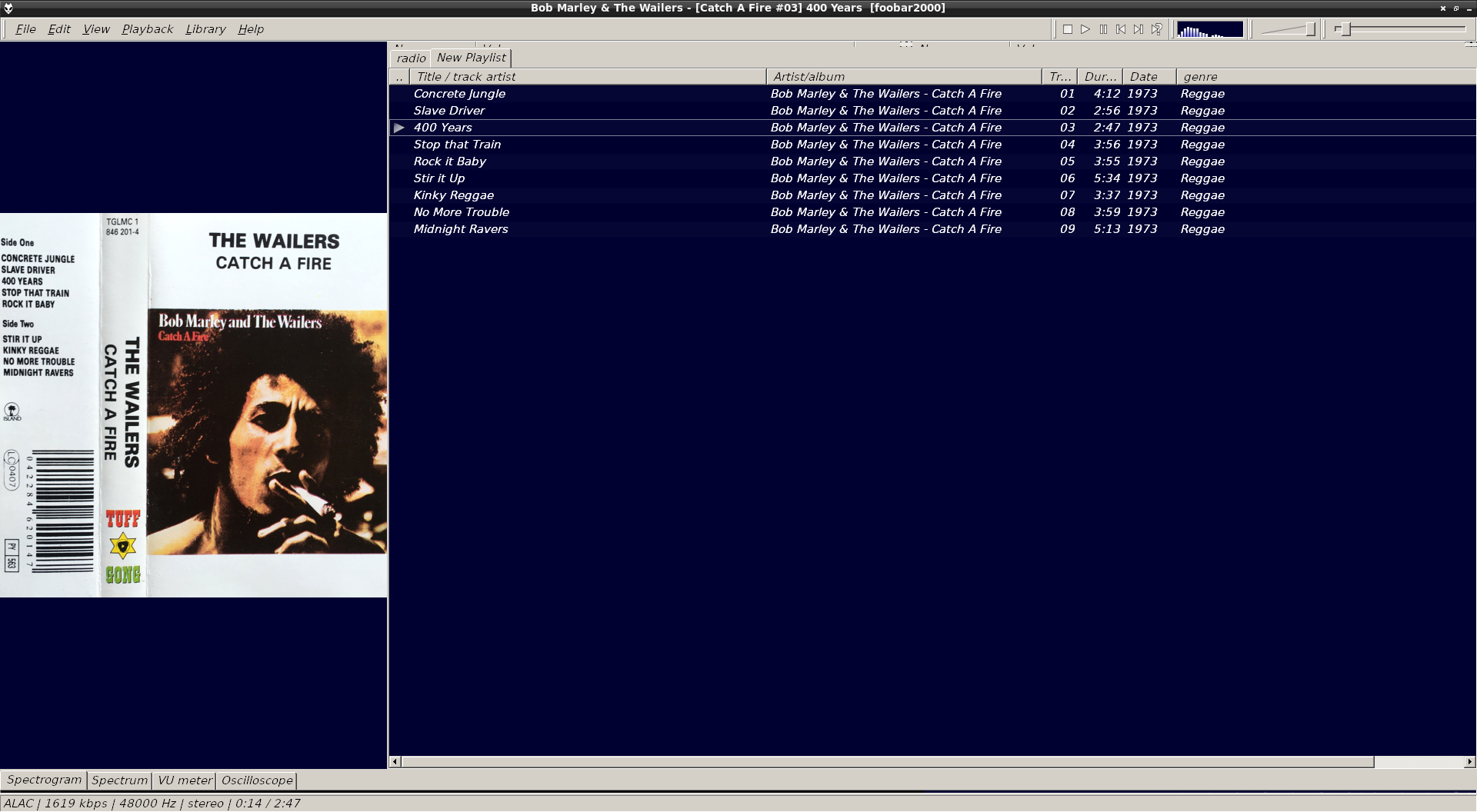
Task: Click the now-playing arrow indicator
Action: (399, 128)
